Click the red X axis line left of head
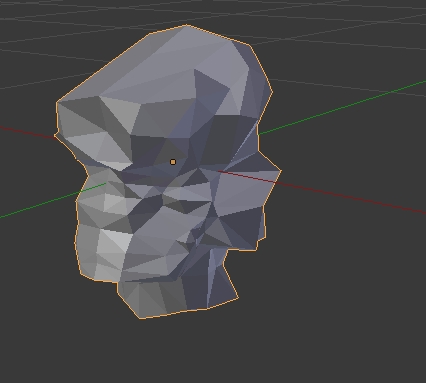 click(27, 132)
